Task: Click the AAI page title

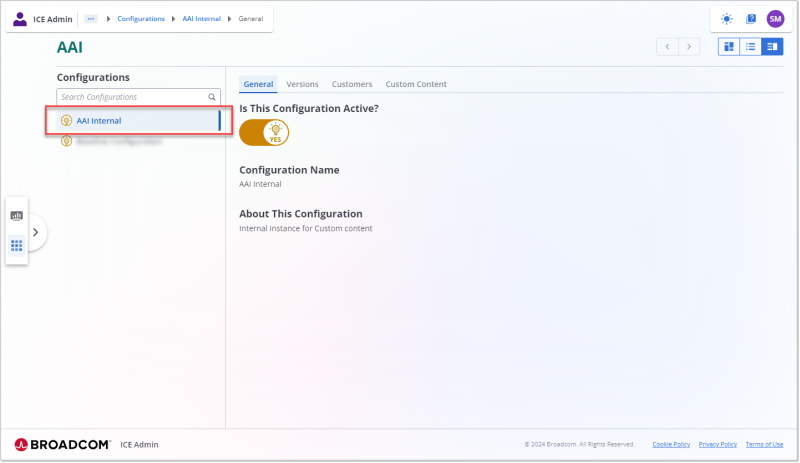Action: coord(70,47)
